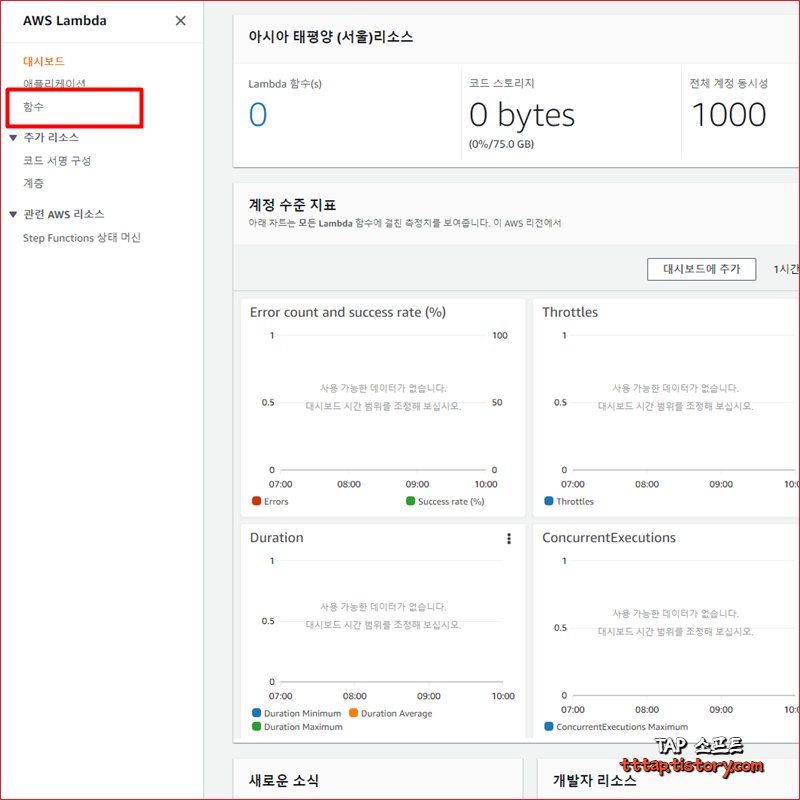Image resolution: width=800 pixels, height=800 pixels.
Task: Toggle the Throttles legend marker
Action: tap(549, 501)
